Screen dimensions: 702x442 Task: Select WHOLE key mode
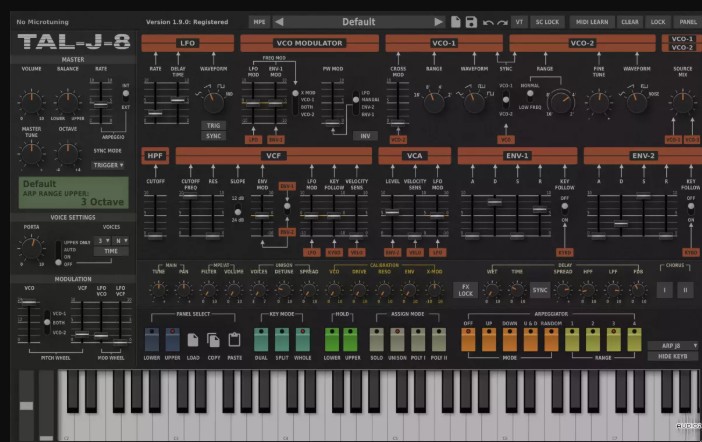[x=302, y=340]
